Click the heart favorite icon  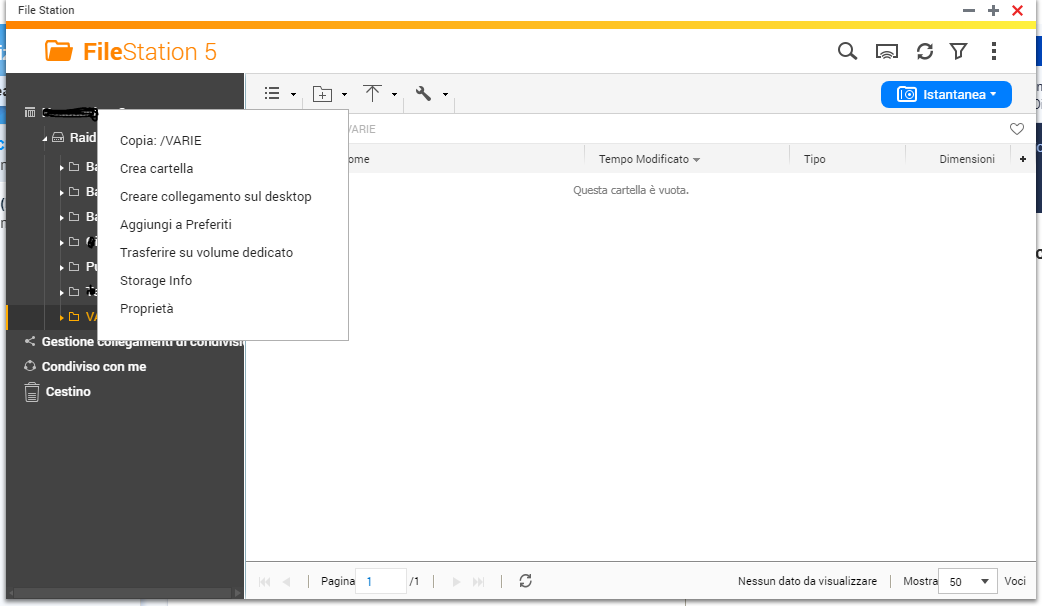coord(1017,129)
